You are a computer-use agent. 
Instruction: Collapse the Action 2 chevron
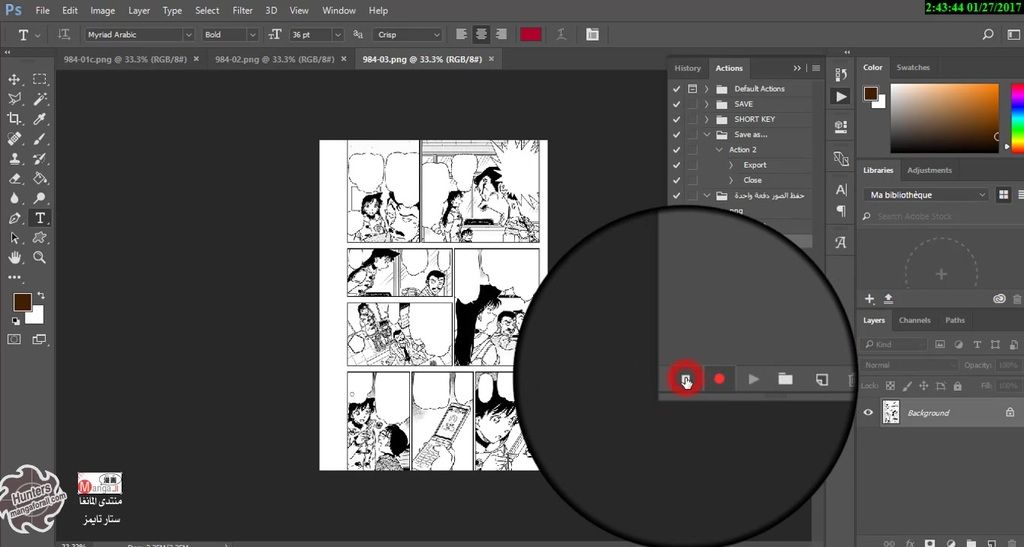tap(719, 149)
